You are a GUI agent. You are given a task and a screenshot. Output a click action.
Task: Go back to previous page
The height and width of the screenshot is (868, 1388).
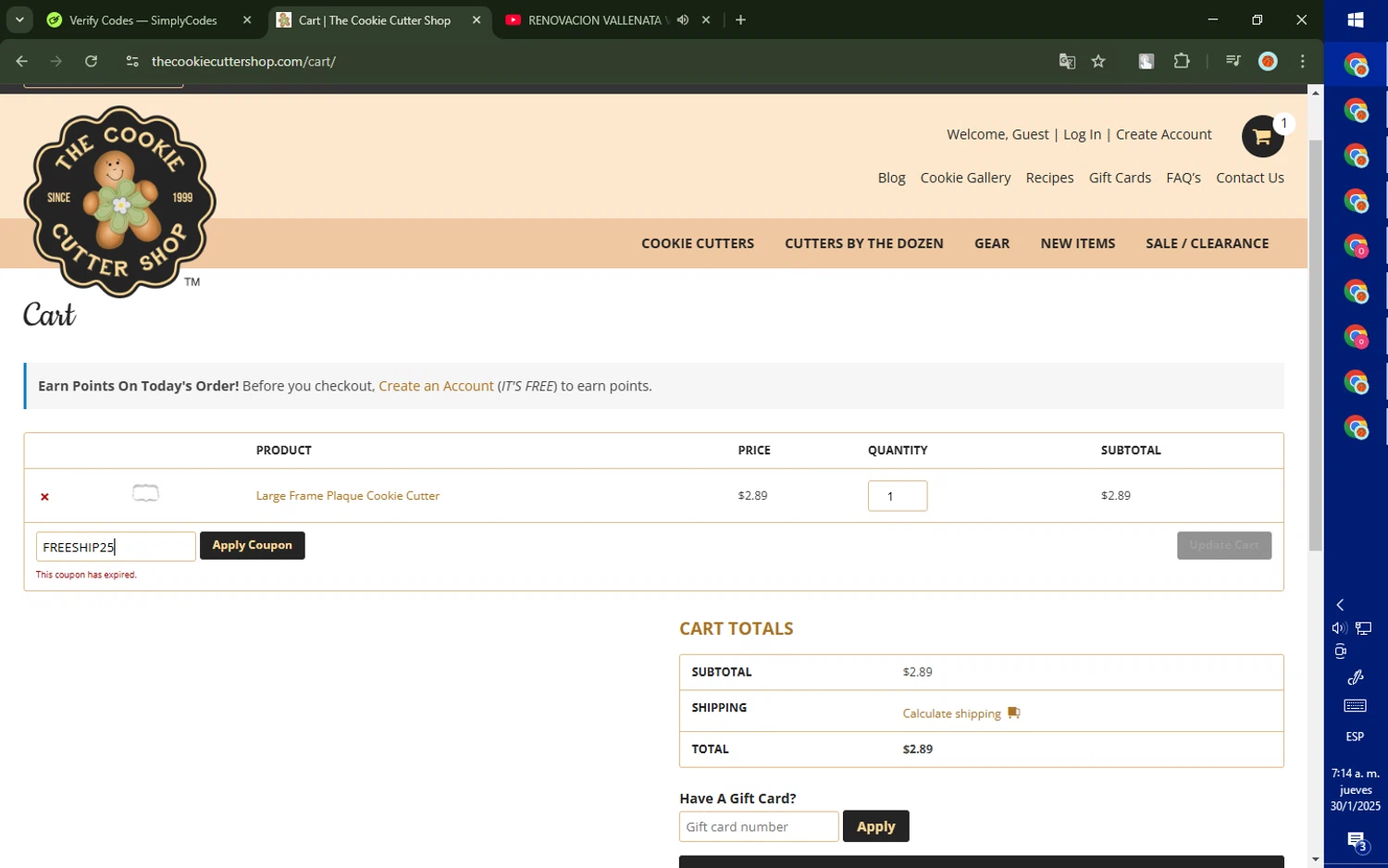[21, 61]
